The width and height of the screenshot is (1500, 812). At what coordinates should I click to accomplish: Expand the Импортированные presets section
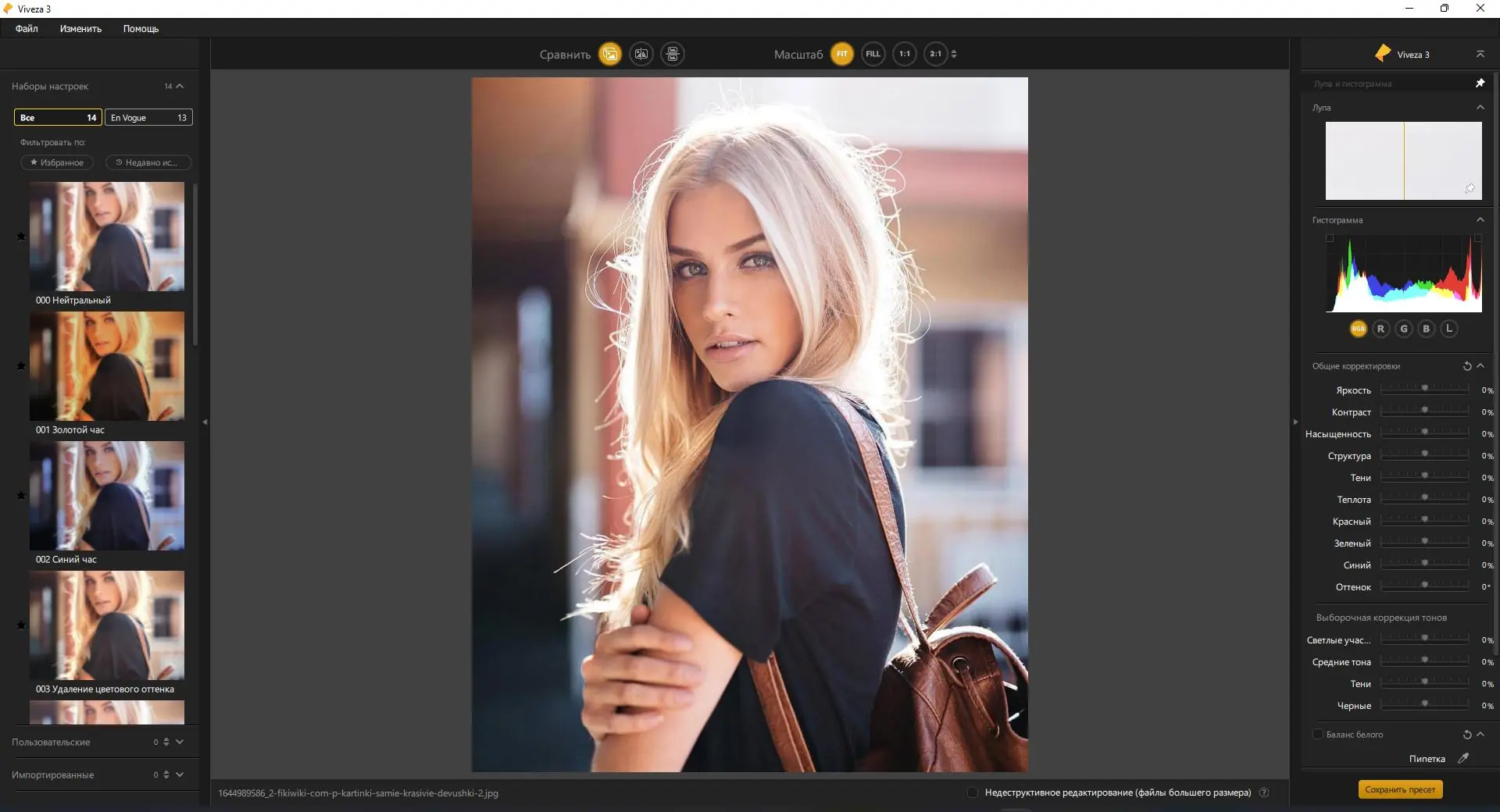coord(180,775)
